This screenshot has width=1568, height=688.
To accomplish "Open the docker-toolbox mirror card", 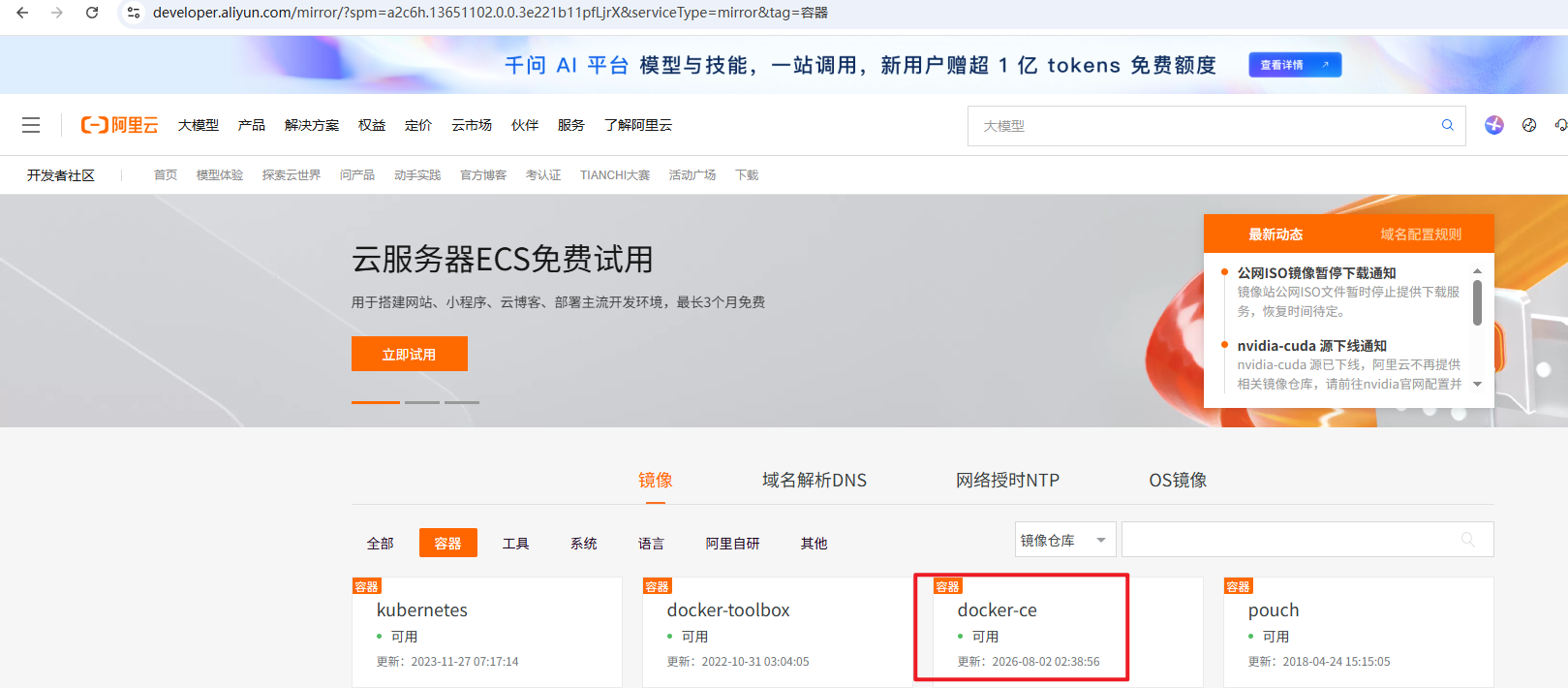I will (777, 633).
